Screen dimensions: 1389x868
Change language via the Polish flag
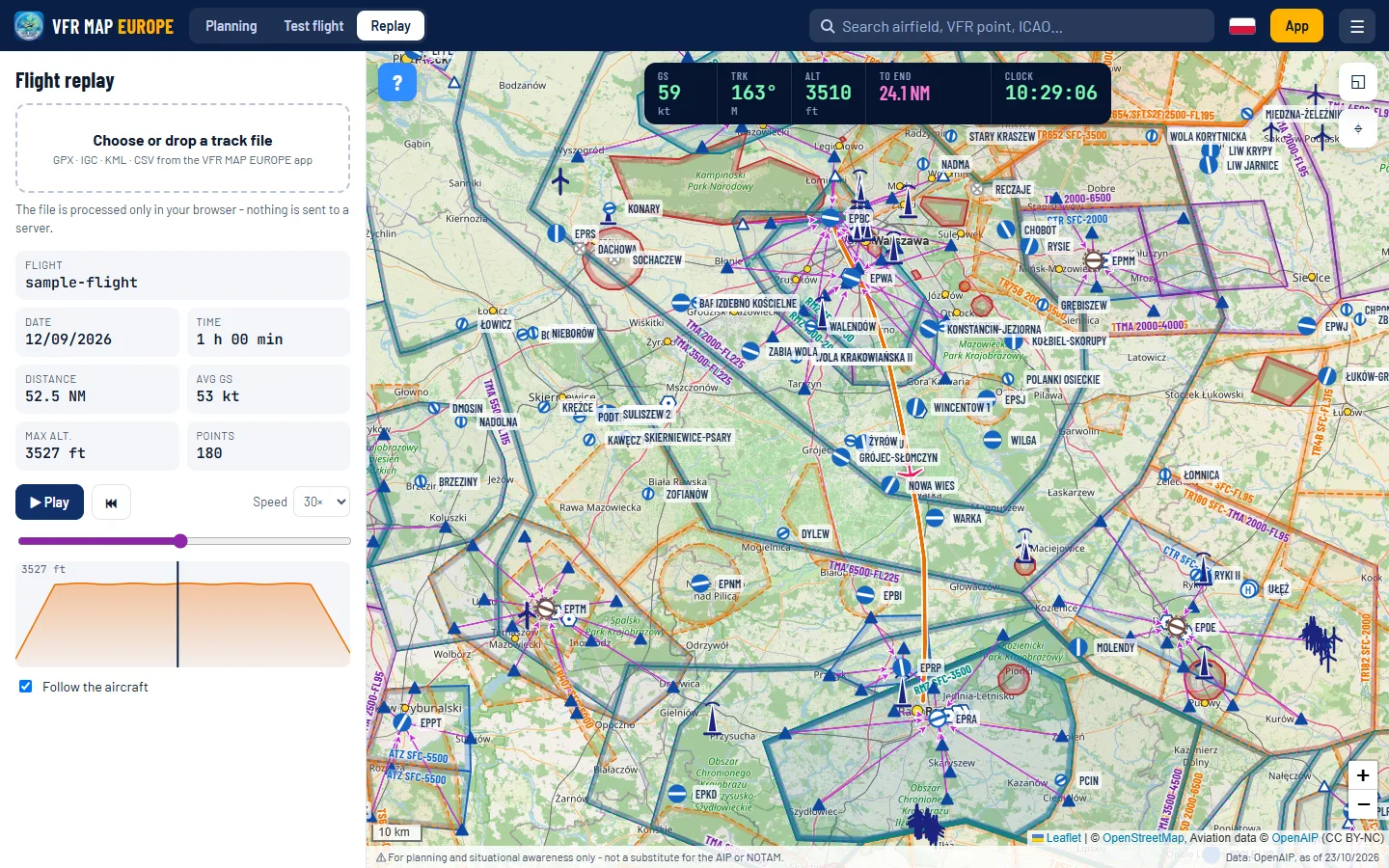(x=1242, y=26)
